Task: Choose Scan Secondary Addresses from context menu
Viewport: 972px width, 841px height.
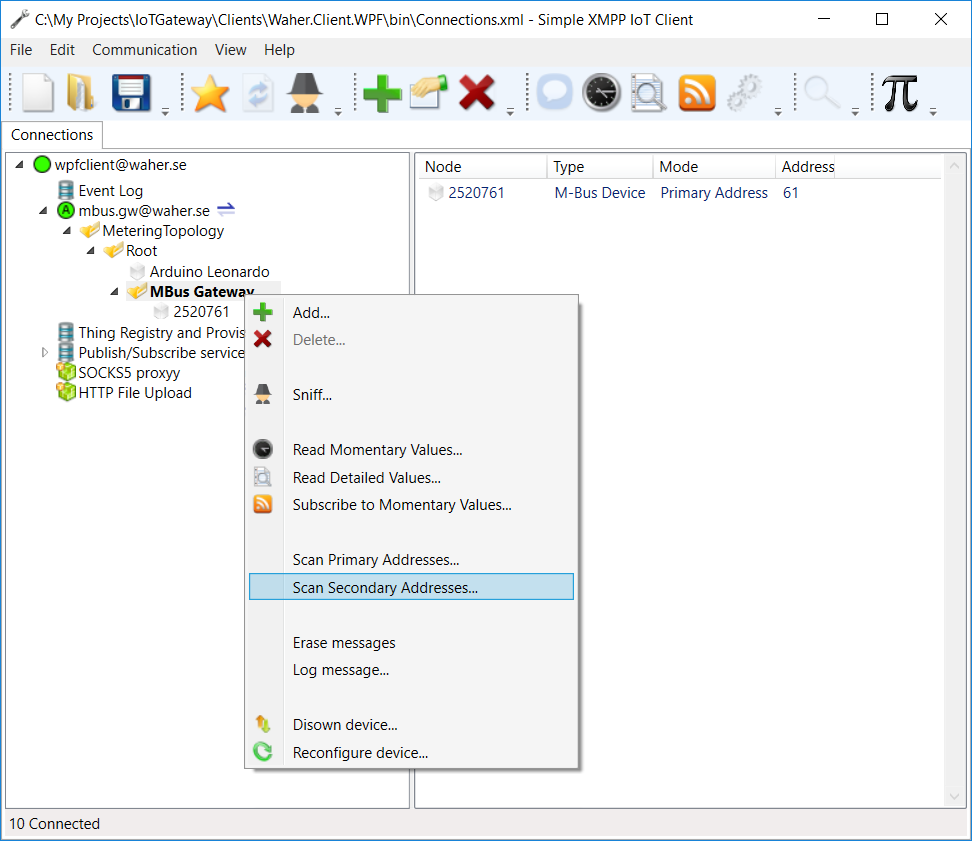Action: pos(385,588)
